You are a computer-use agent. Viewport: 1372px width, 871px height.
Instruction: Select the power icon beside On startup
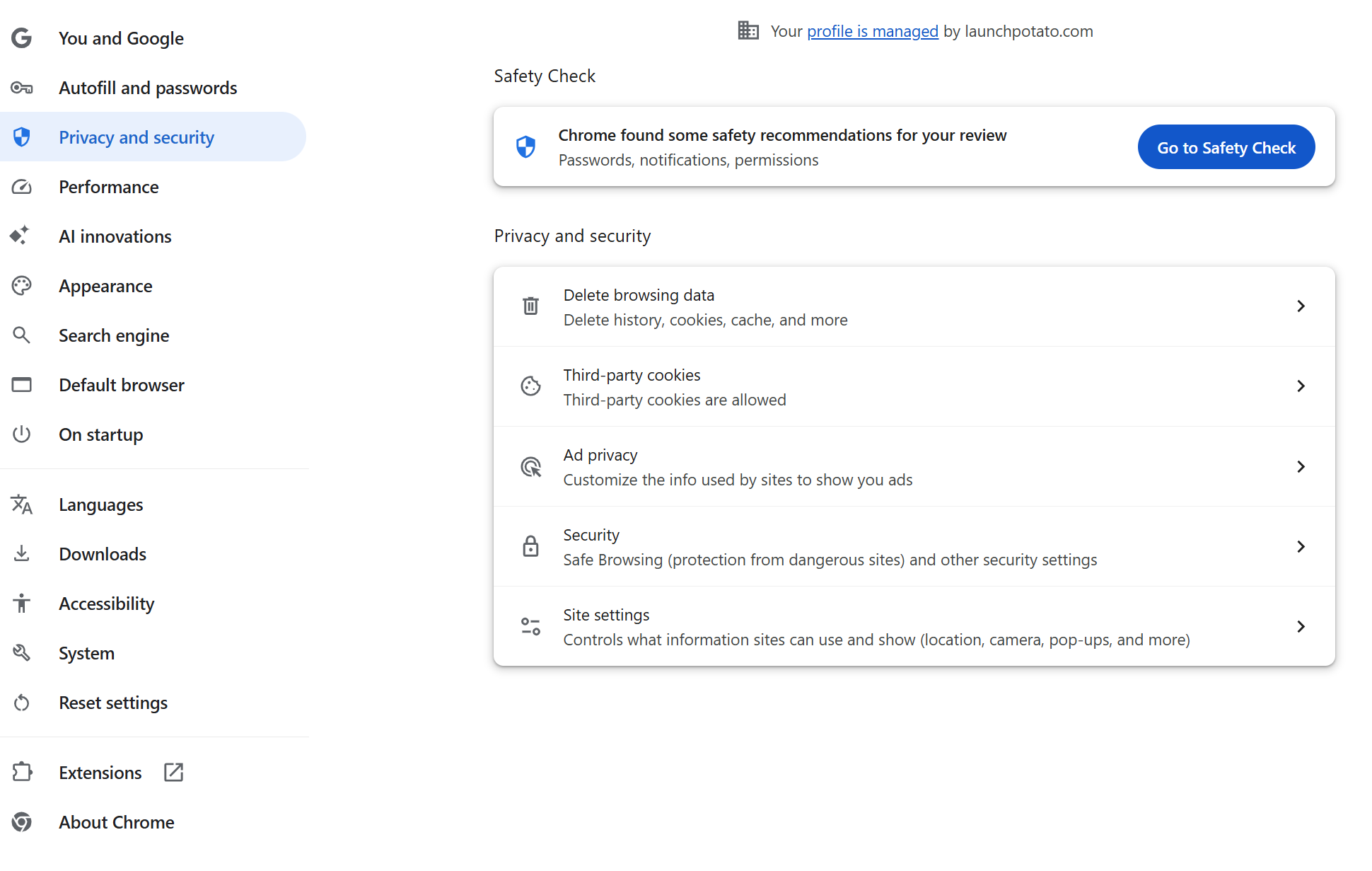pos(21,434)
